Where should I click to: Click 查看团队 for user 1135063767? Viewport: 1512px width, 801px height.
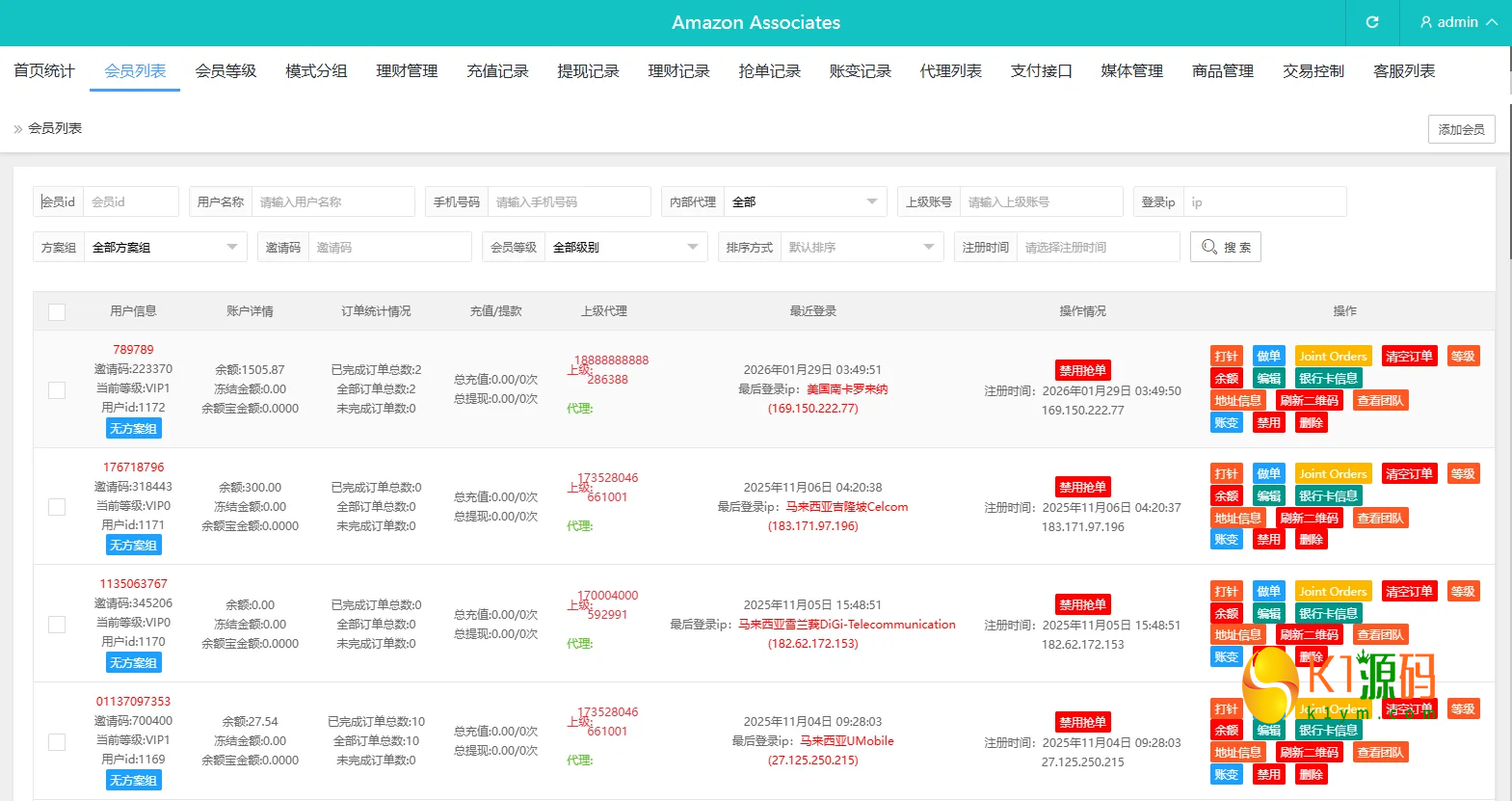[1380, 635]
